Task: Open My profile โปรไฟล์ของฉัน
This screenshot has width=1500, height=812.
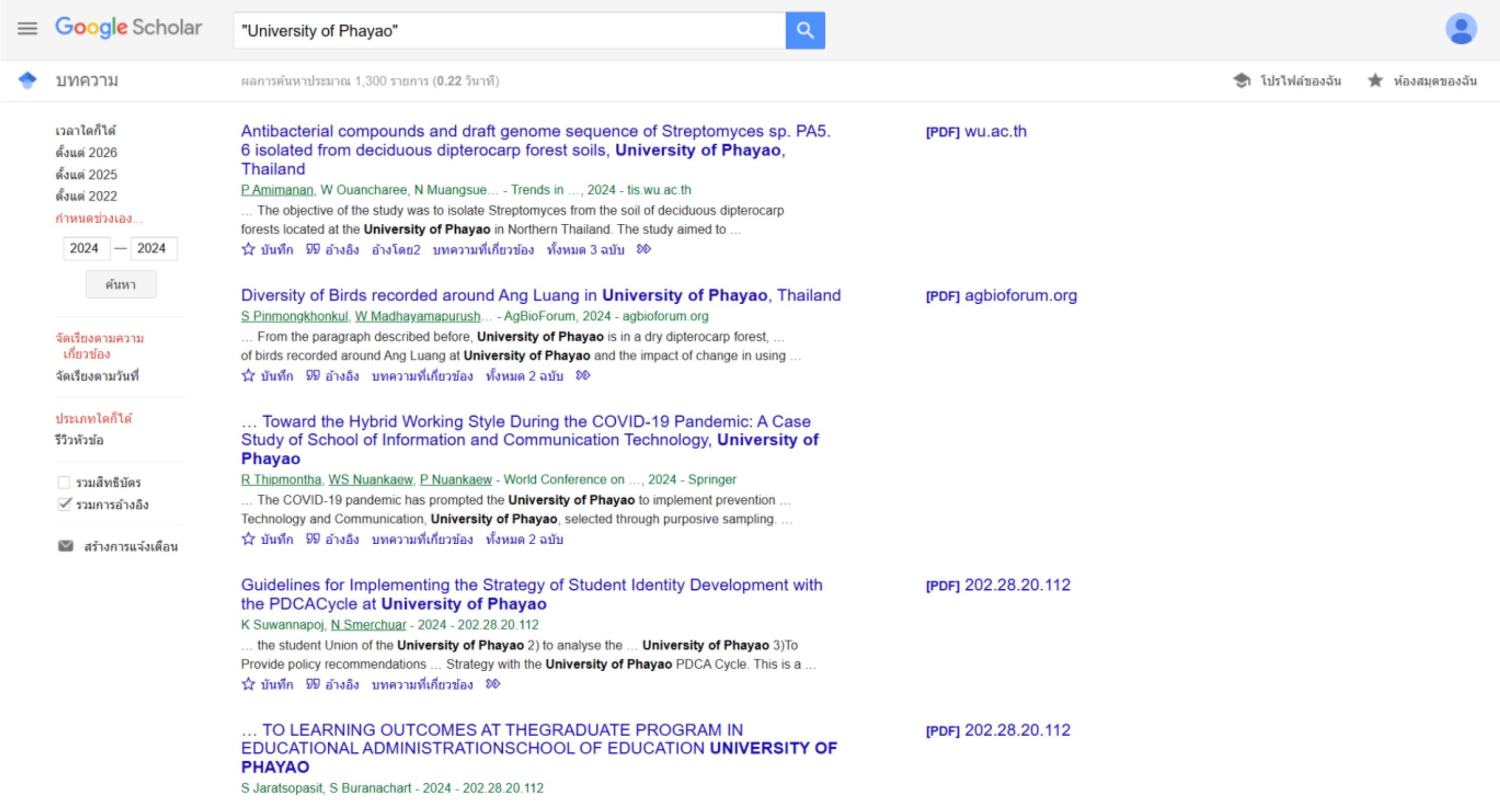Action: click(x=1301, y=80)
